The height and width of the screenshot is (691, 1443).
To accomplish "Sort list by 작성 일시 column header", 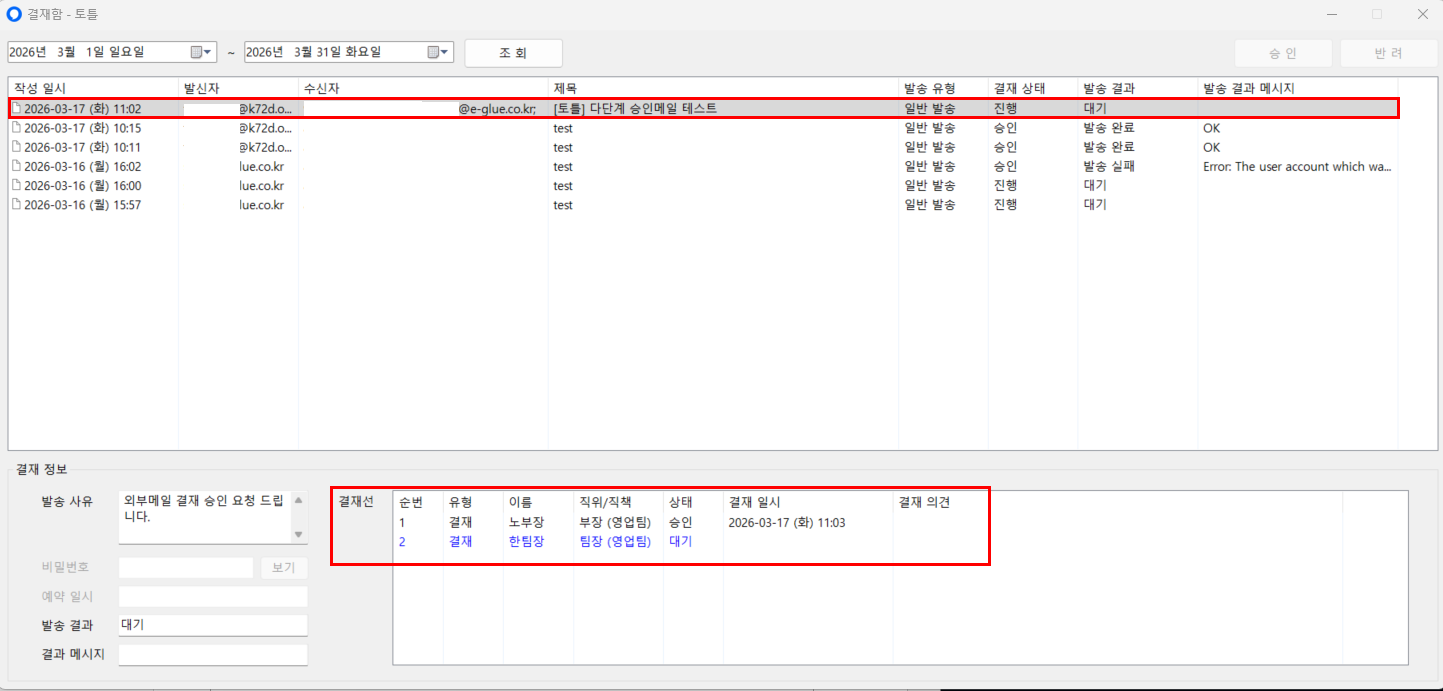I will 40,88.
